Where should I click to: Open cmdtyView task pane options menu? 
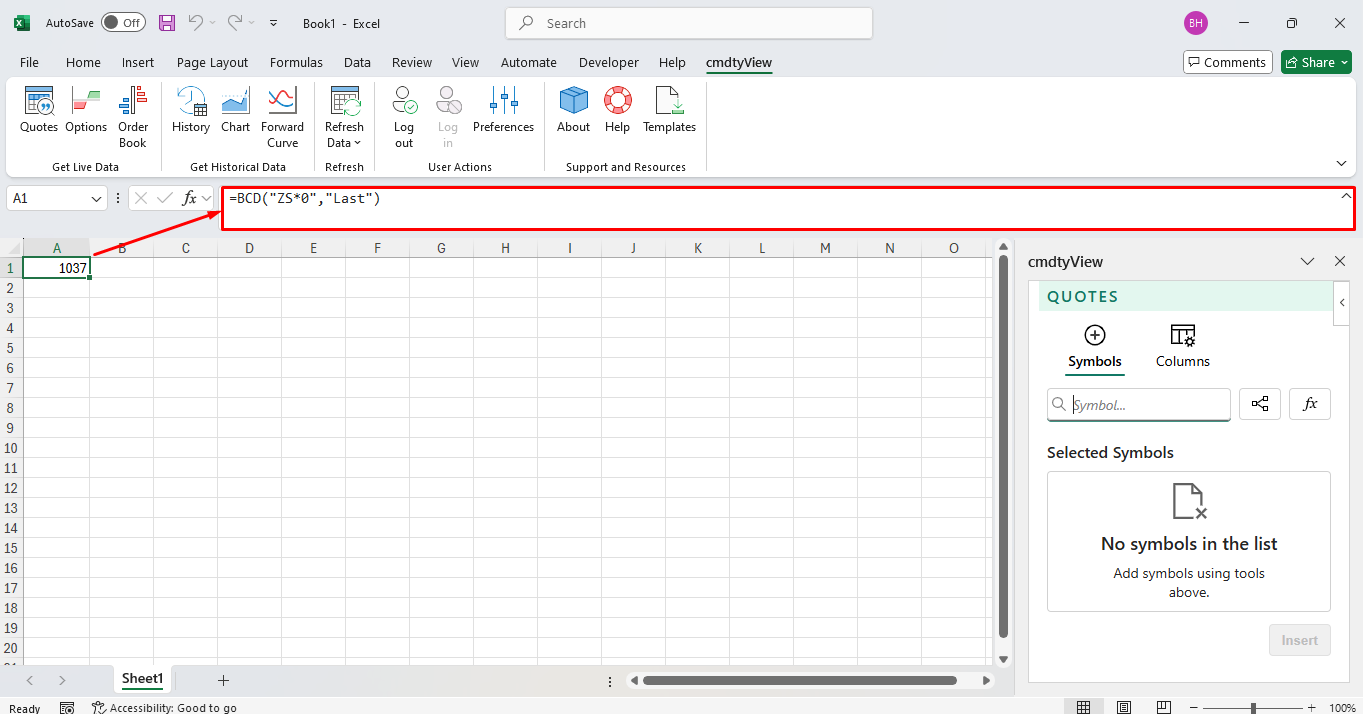click(1307, 261)
